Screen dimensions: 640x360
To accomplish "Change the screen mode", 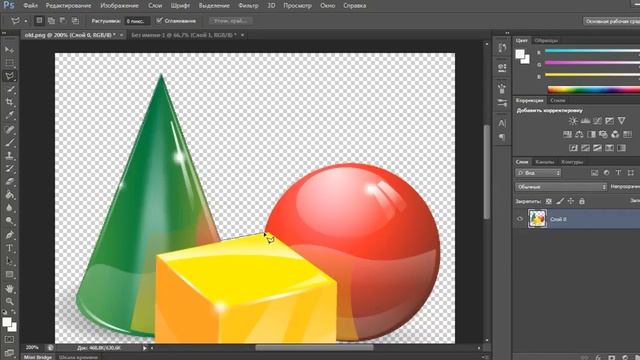I will 9,352.
